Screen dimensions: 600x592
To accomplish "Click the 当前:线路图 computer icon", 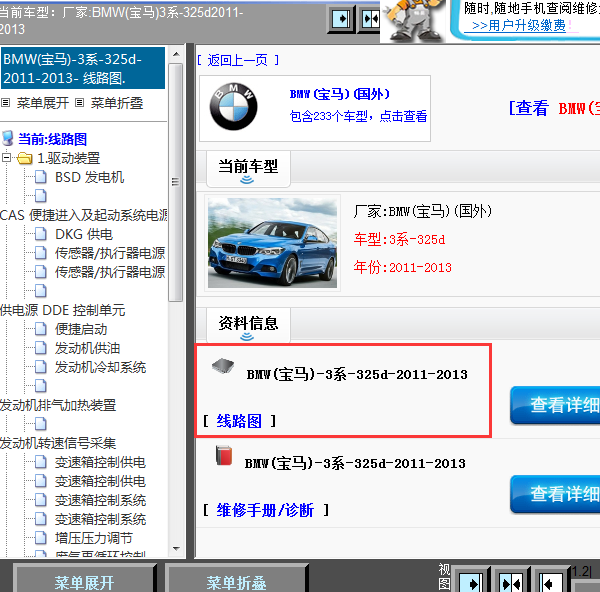I will 8,139.
